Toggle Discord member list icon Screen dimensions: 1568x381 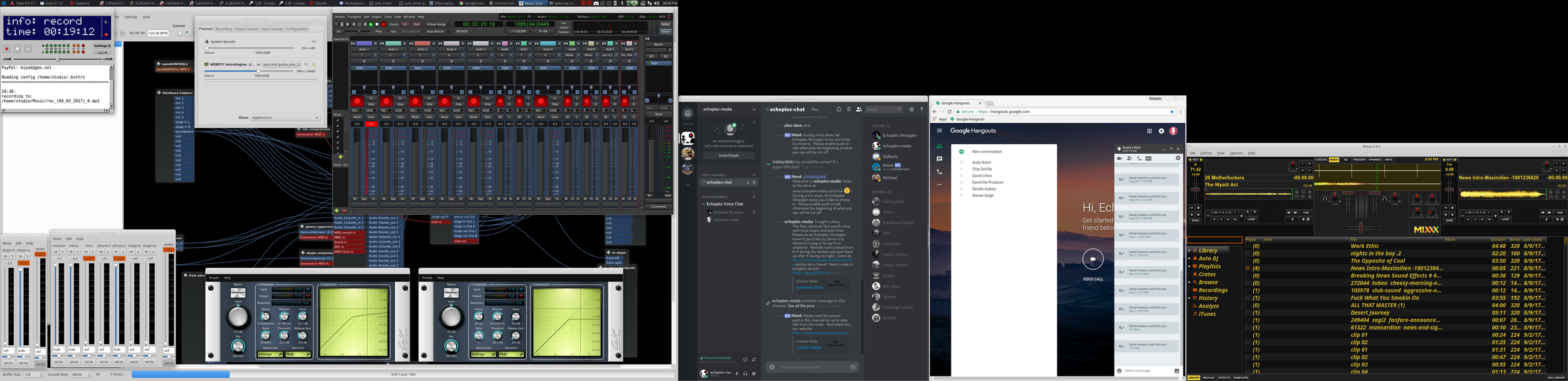tap(859, 109)
